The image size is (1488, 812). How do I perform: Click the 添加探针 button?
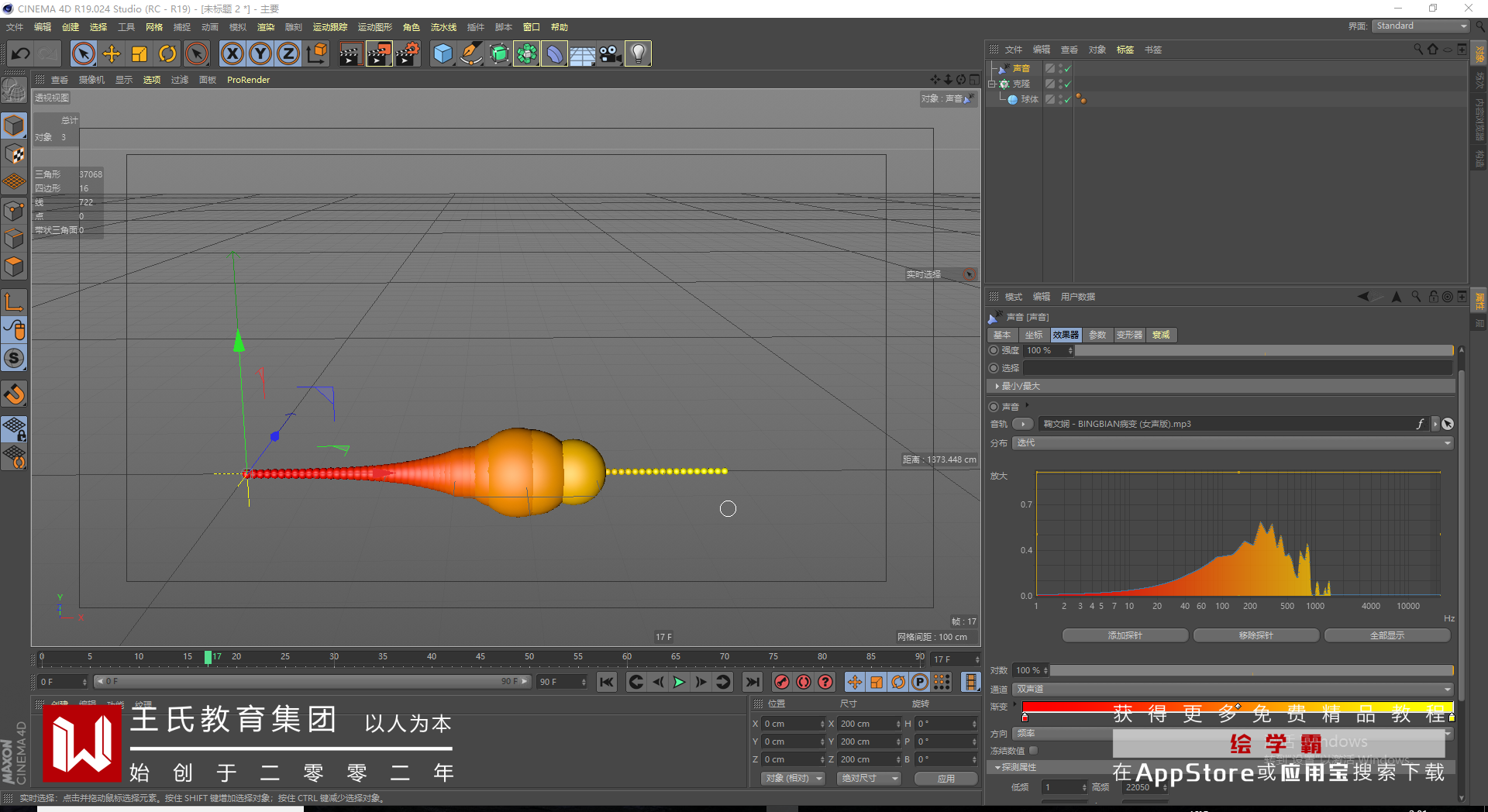coord(1125,635)
